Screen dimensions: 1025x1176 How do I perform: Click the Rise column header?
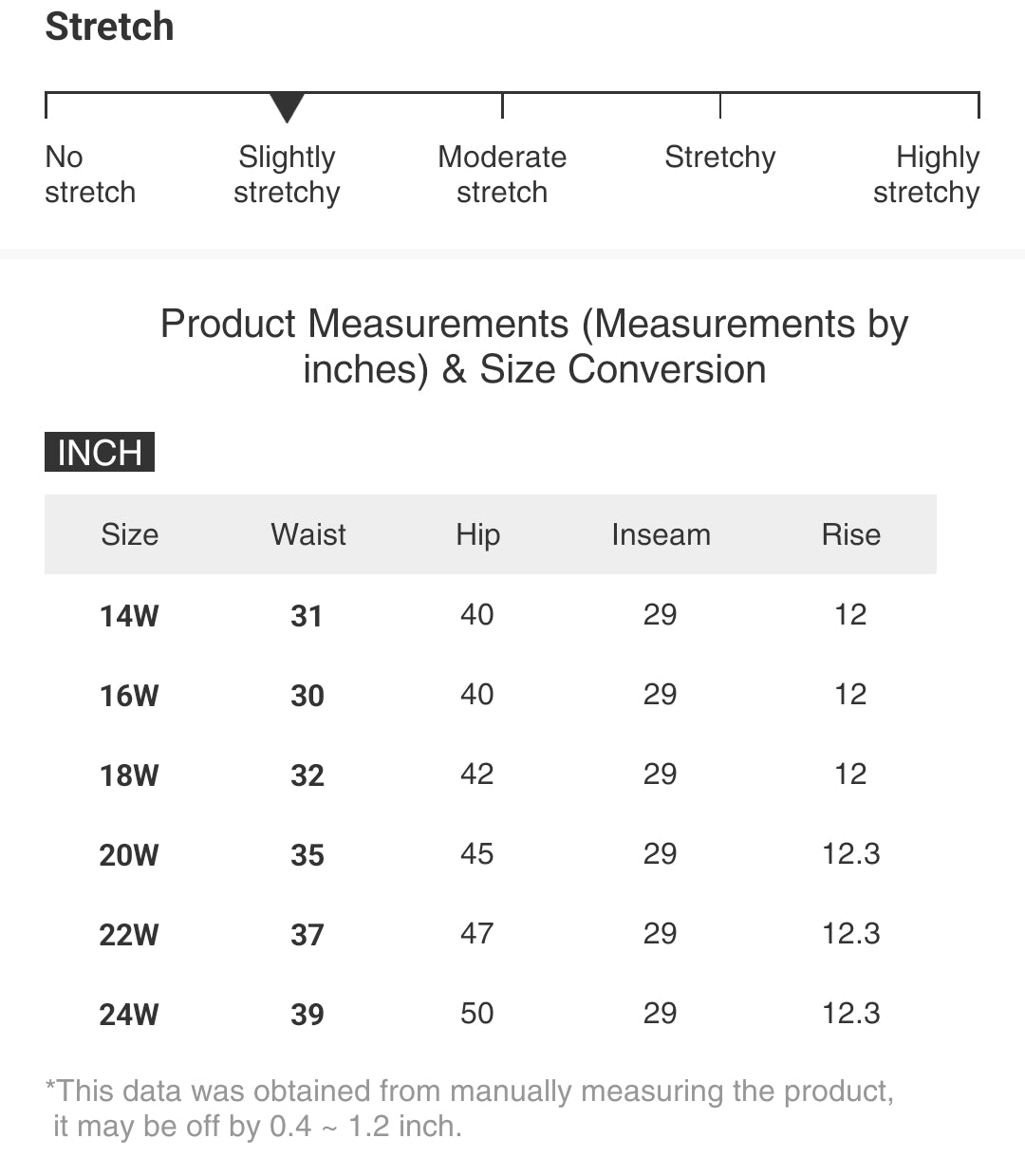pyautogui.click(x=850, y=534)
